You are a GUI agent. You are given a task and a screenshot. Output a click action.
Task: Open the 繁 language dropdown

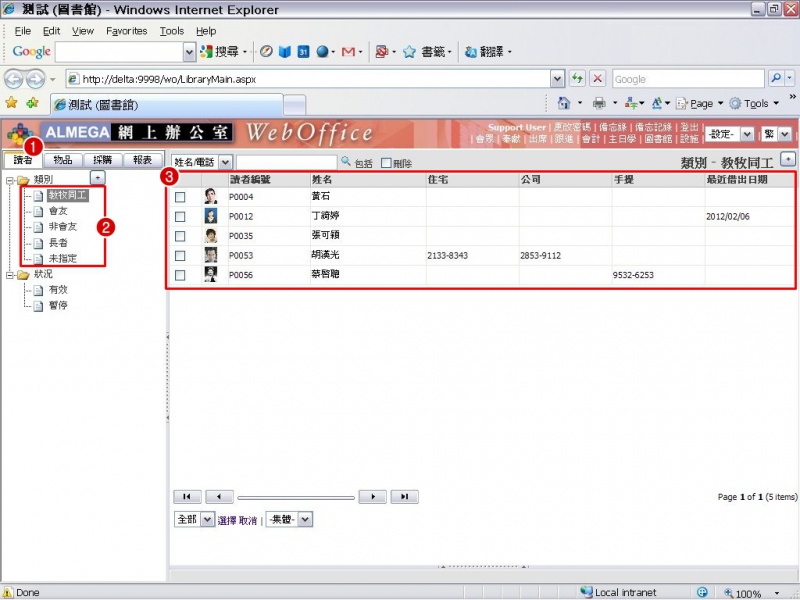coord(785,134)
